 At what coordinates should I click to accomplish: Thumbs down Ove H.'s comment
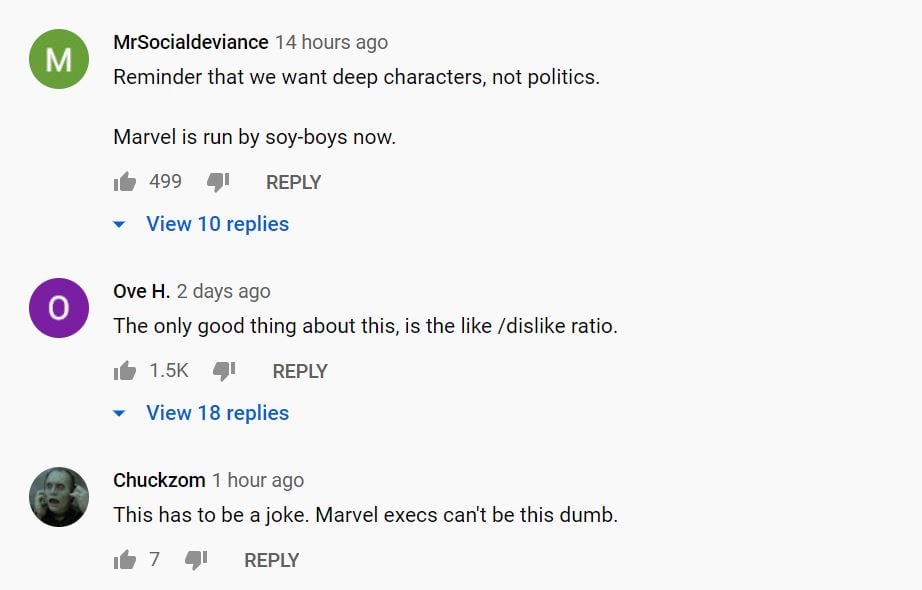[224, 371]
